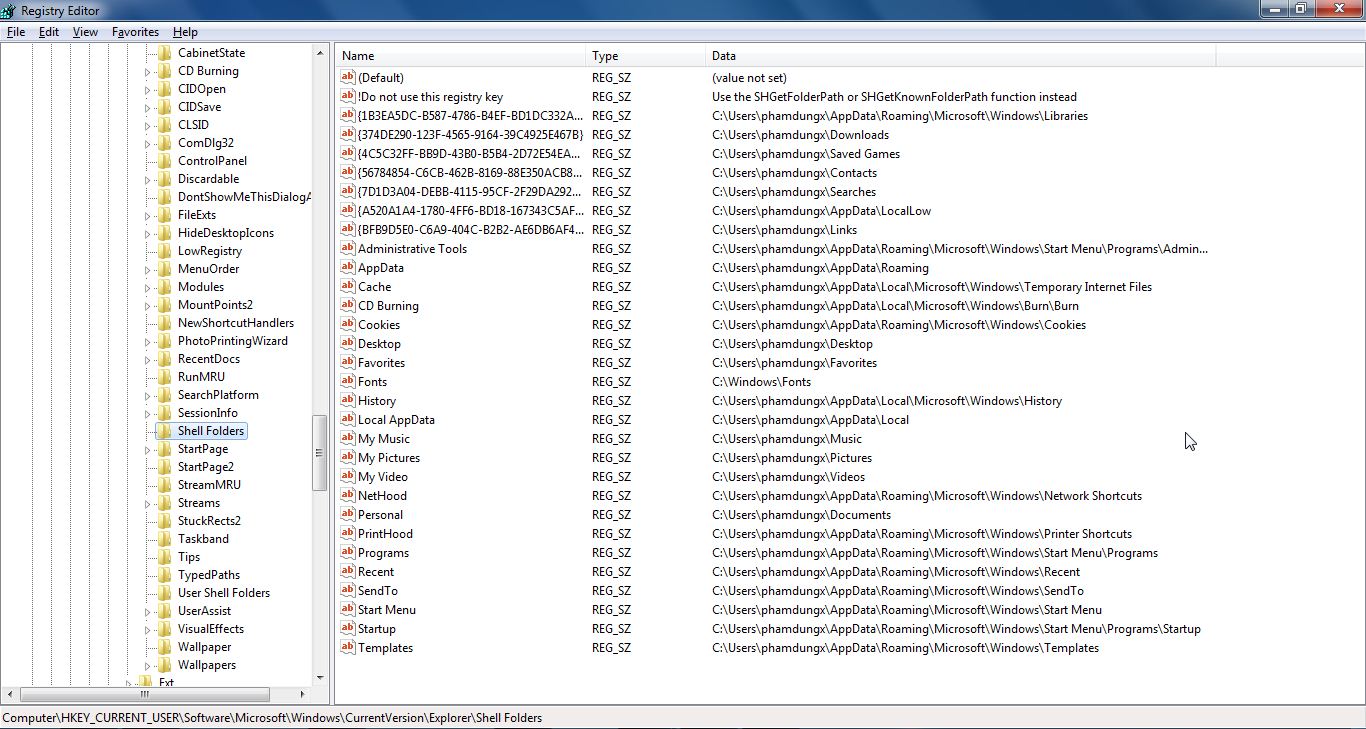Select the Local AppData value name
Screen dimensions: 1366x729
[x=396, y=420]
